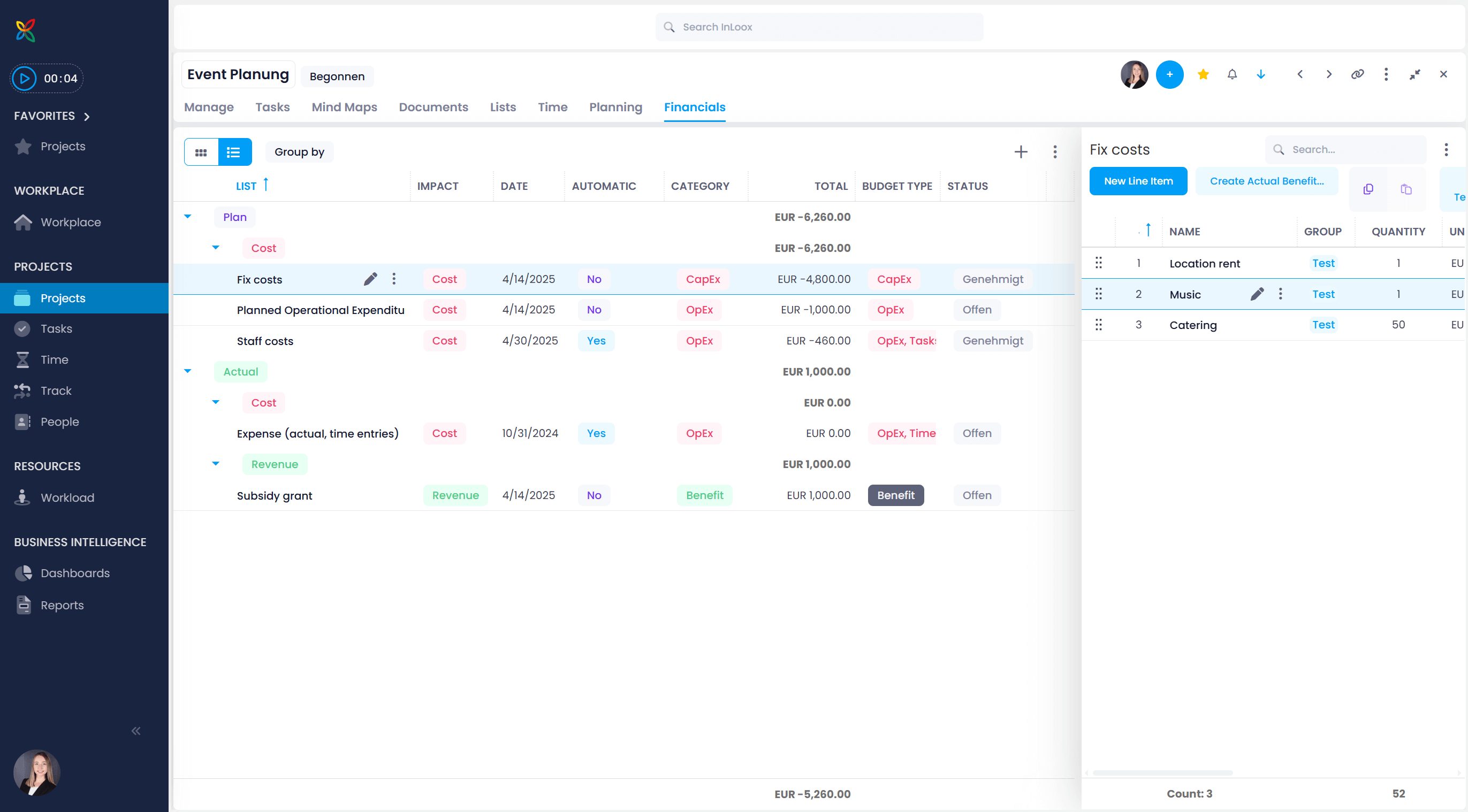Add new budget with plus icon
Image resolution: width=1468 pixels, height=812 pixels.
tap(1021, 152)
